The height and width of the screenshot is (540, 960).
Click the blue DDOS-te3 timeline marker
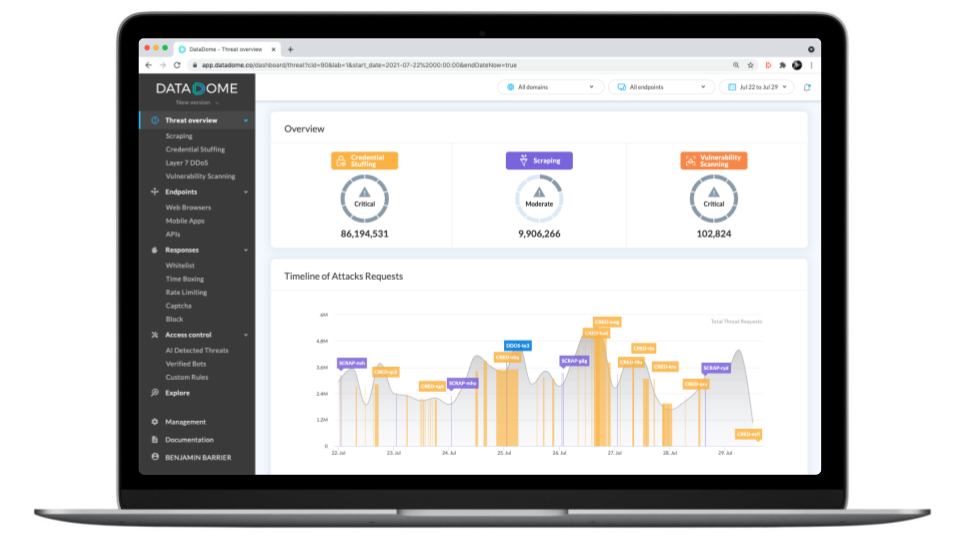pyautogui.click(x=517, y=345)
